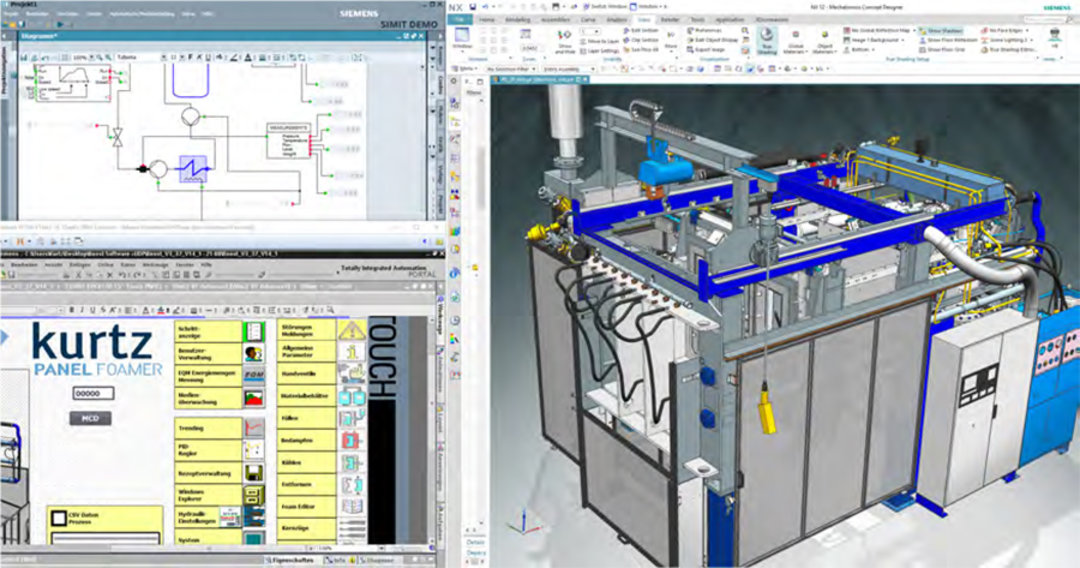Toggle Show Floor Reflection in NX
1080x568 pixels.
pos(948,41)
